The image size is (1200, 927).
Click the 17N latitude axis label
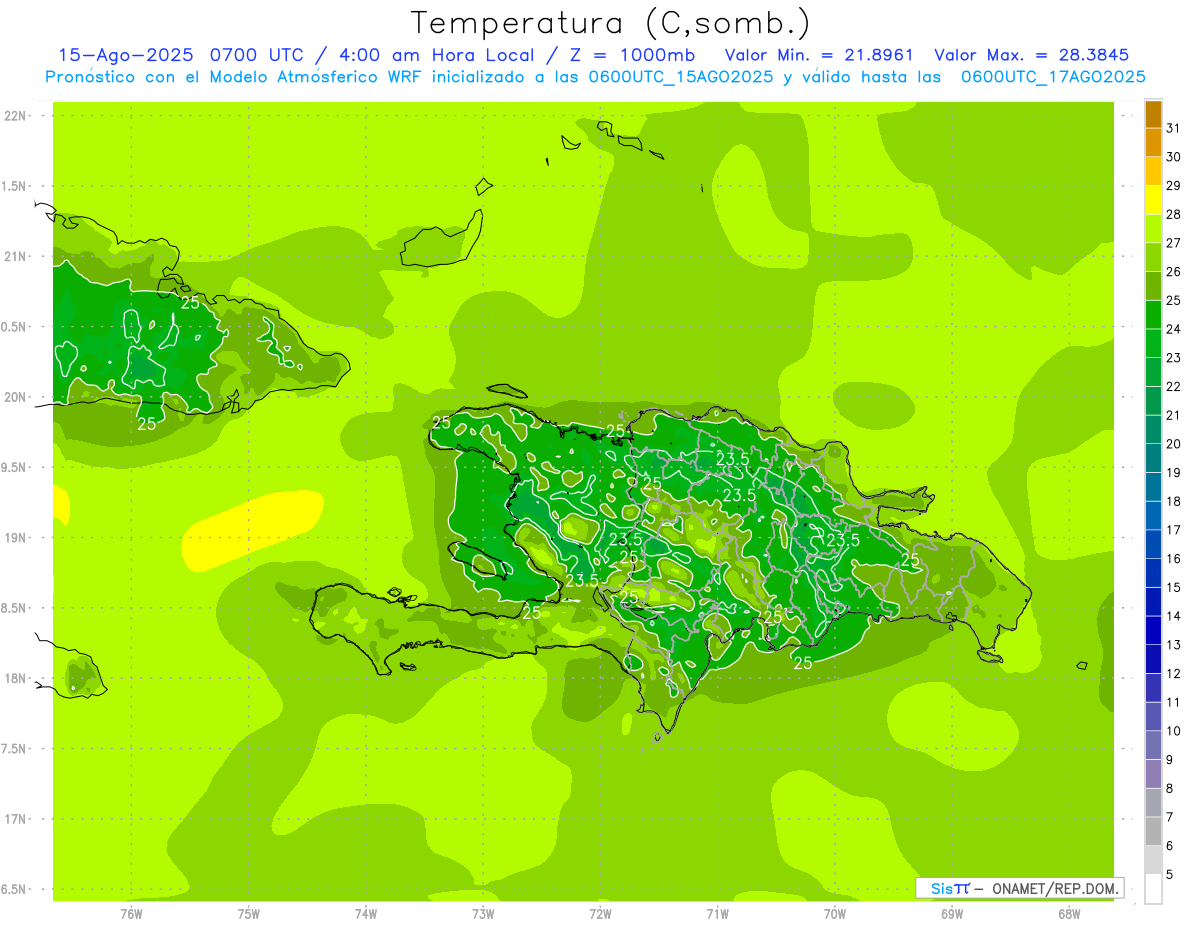point(16,819)
